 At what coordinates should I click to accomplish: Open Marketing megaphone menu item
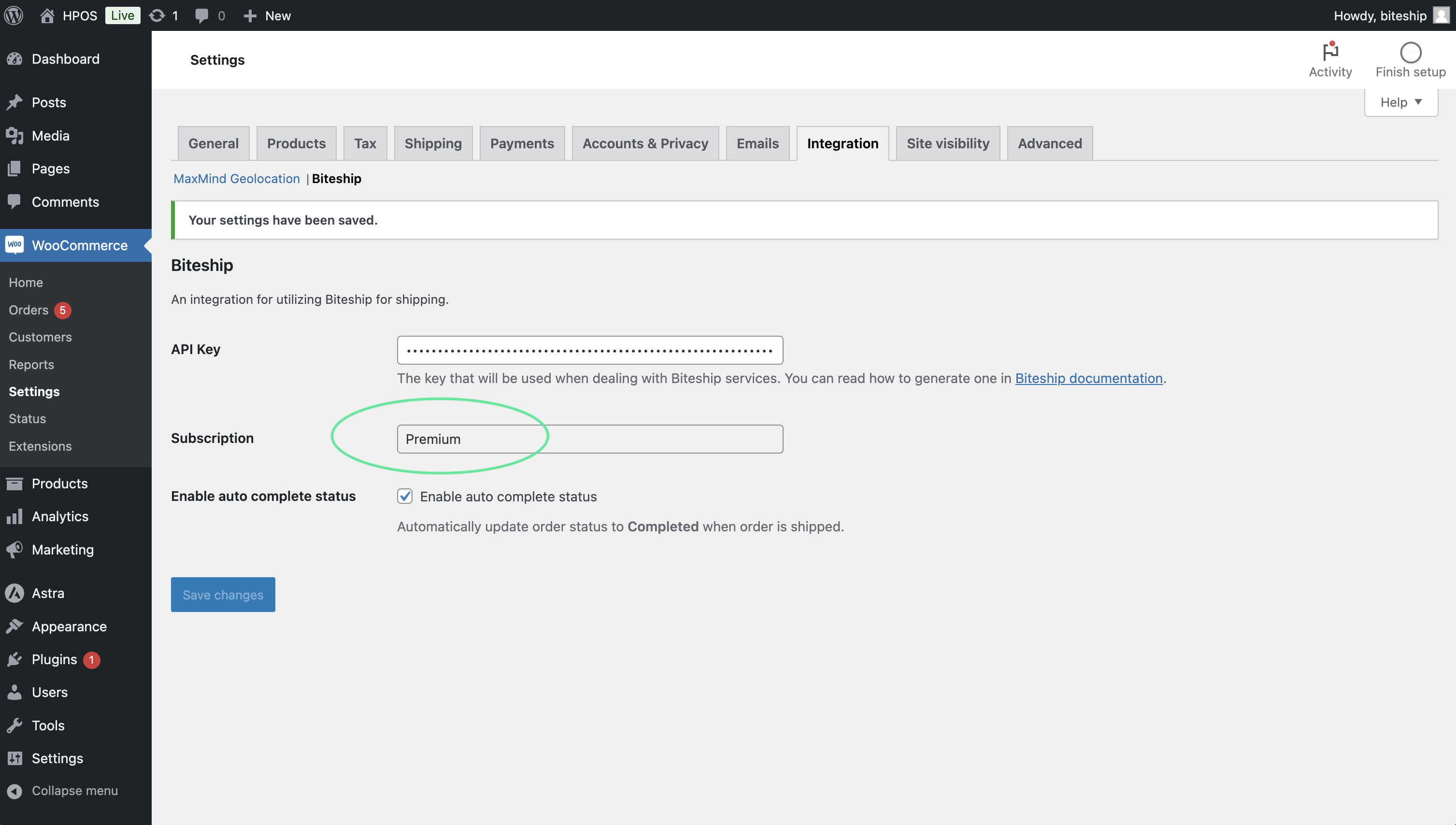62,549
